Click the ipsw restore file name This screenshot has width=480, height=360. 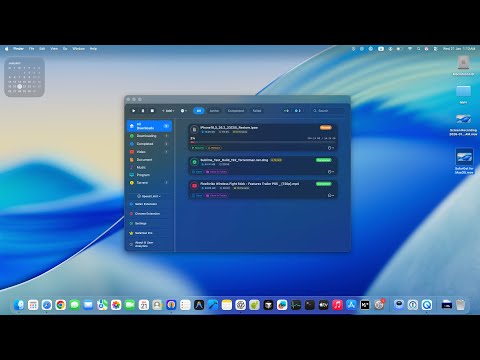(x=229, y=127)
